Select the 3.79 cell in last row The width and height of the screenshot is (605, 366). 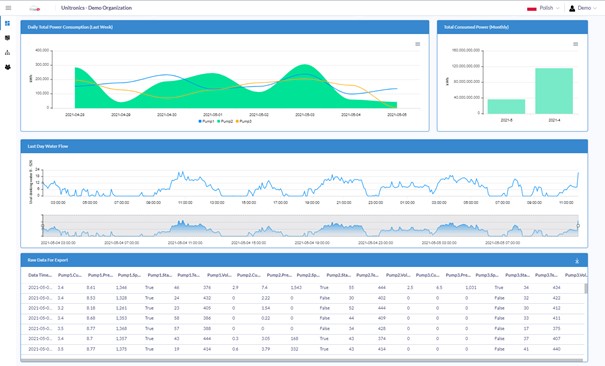coord(265,349)
